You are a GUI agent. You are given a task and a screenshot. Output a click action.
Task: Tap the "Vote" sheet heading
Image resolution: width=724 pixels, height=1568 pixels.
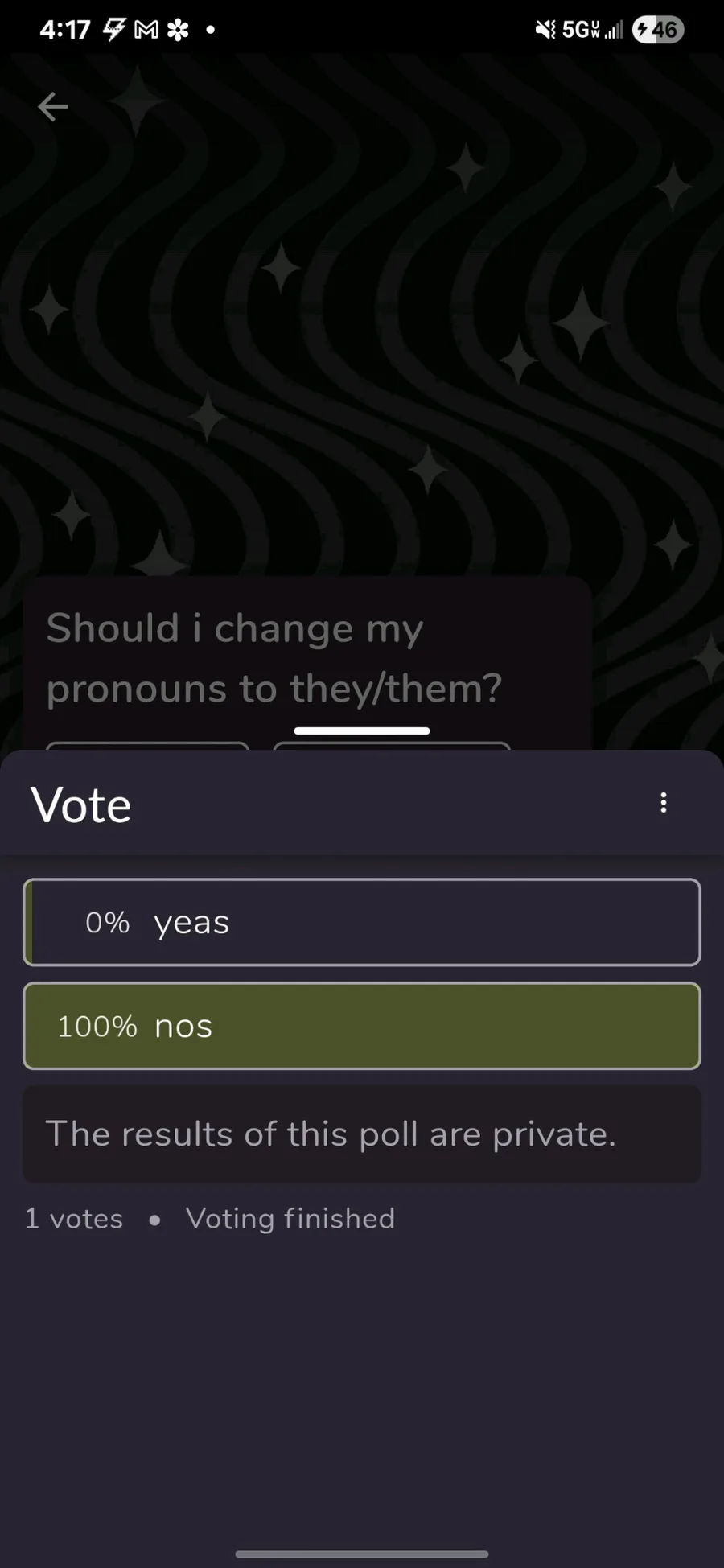[81, 805]
